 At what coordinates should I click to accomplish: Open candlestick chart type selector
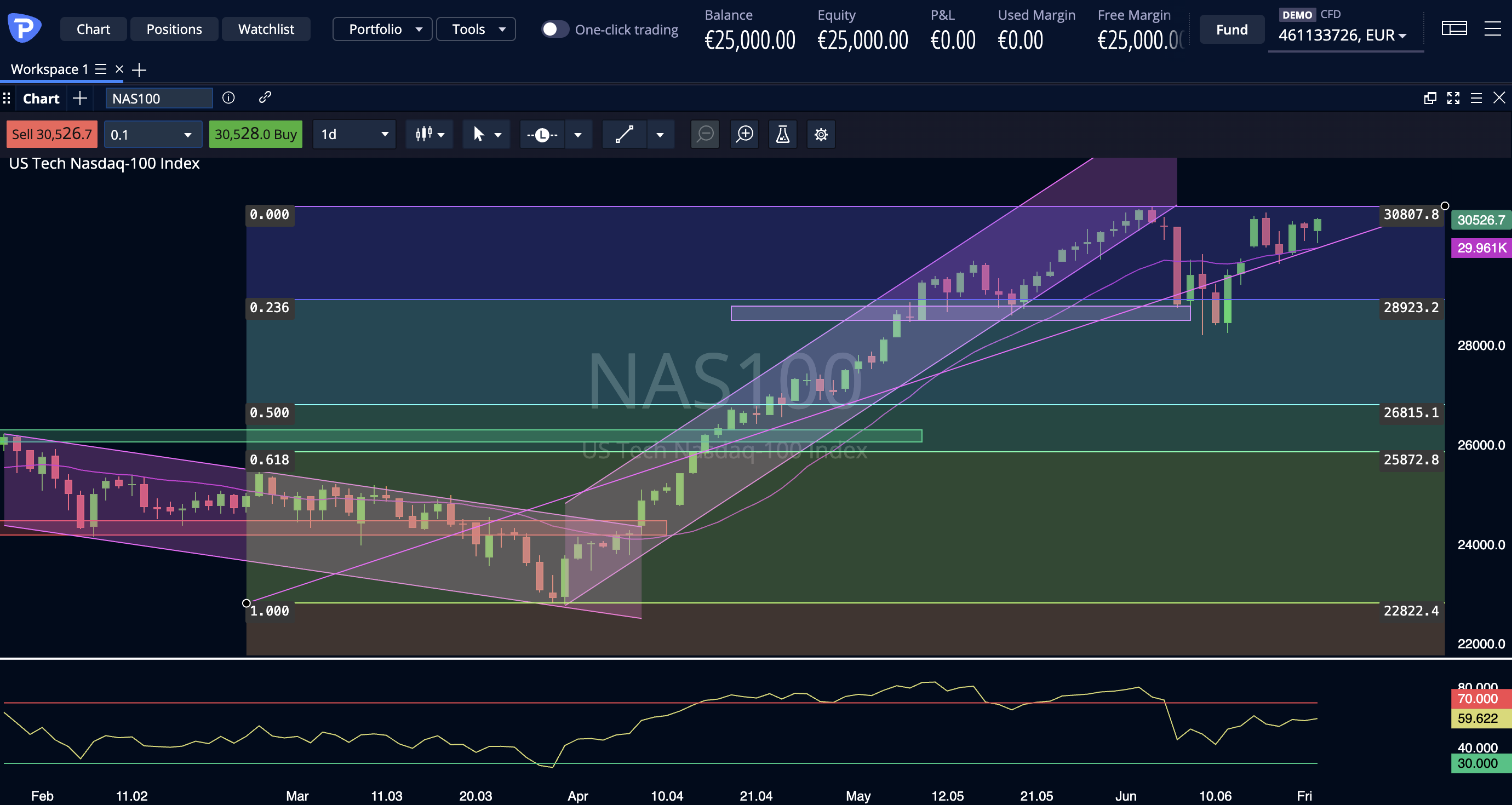click(429, 134)
